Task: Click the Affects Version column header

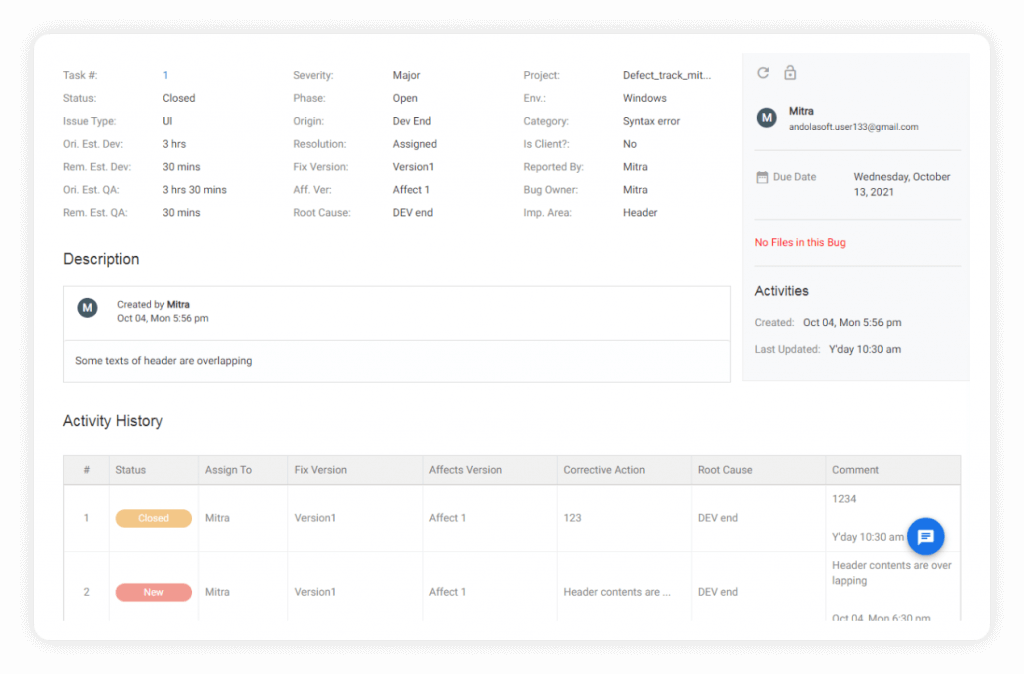Action: (x=465, y=470)
